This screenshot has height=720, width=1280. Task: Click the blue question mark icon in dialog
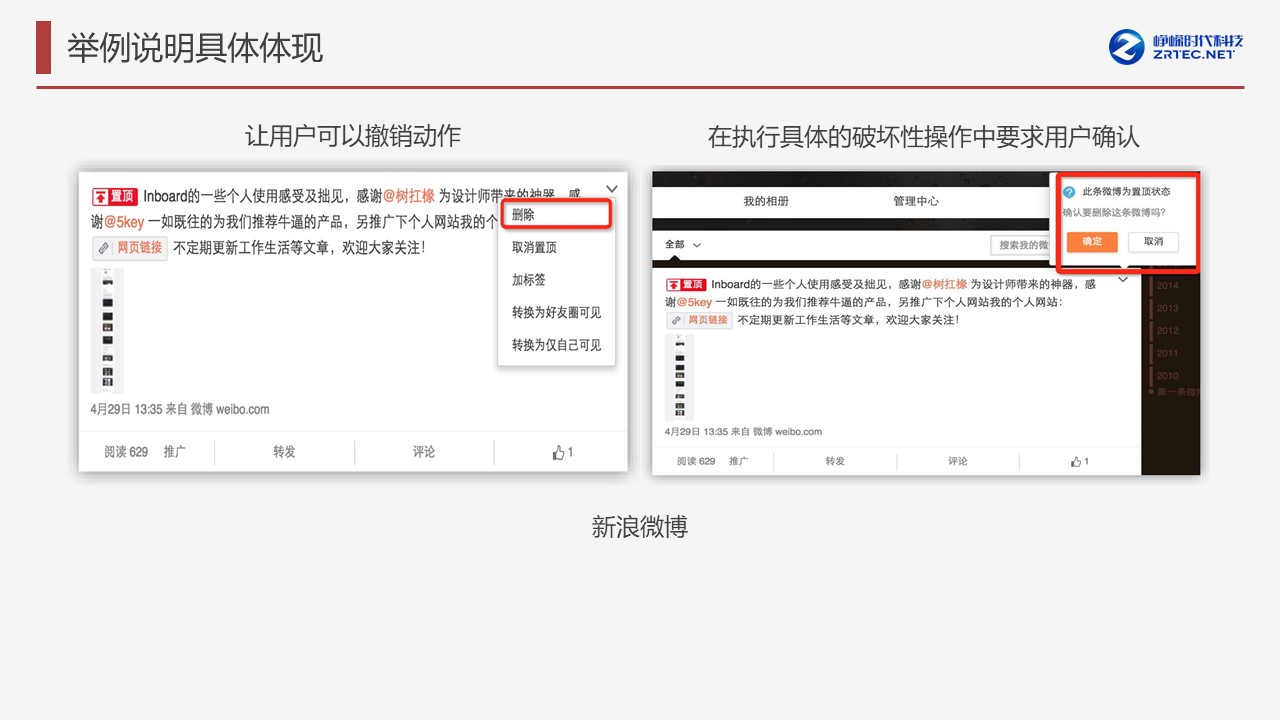tap(1069, 192)
